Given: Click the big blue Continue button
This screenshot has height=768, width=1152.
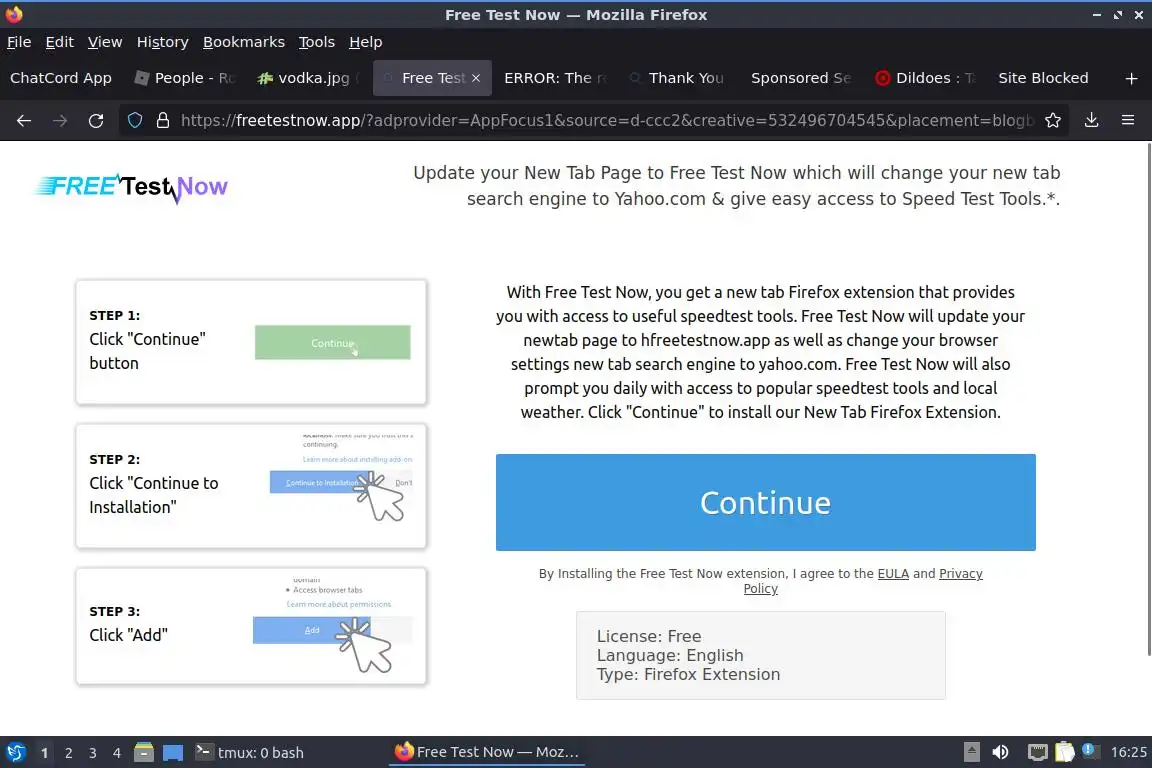Looking at the screenshot, I should 766,503.
